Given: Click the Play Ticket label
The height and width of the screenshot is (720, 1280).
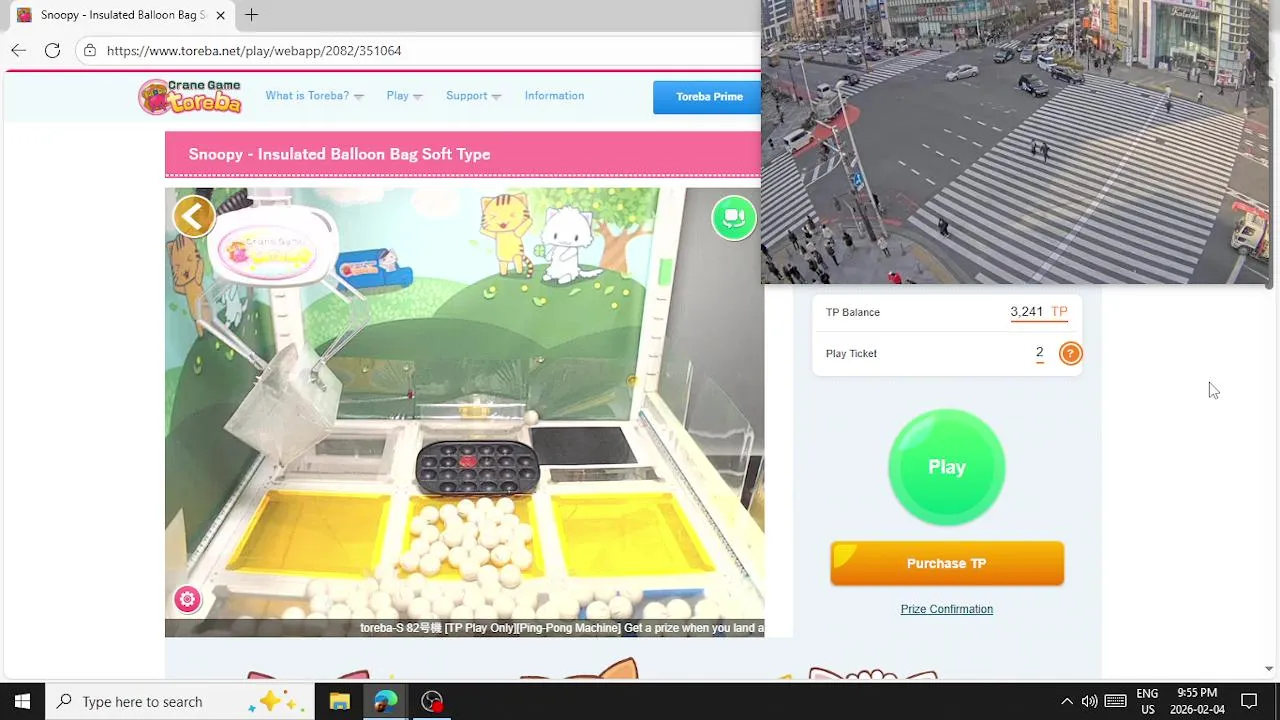Looking at the screenshot, I should pyautogui.click(x=851, y=353).
